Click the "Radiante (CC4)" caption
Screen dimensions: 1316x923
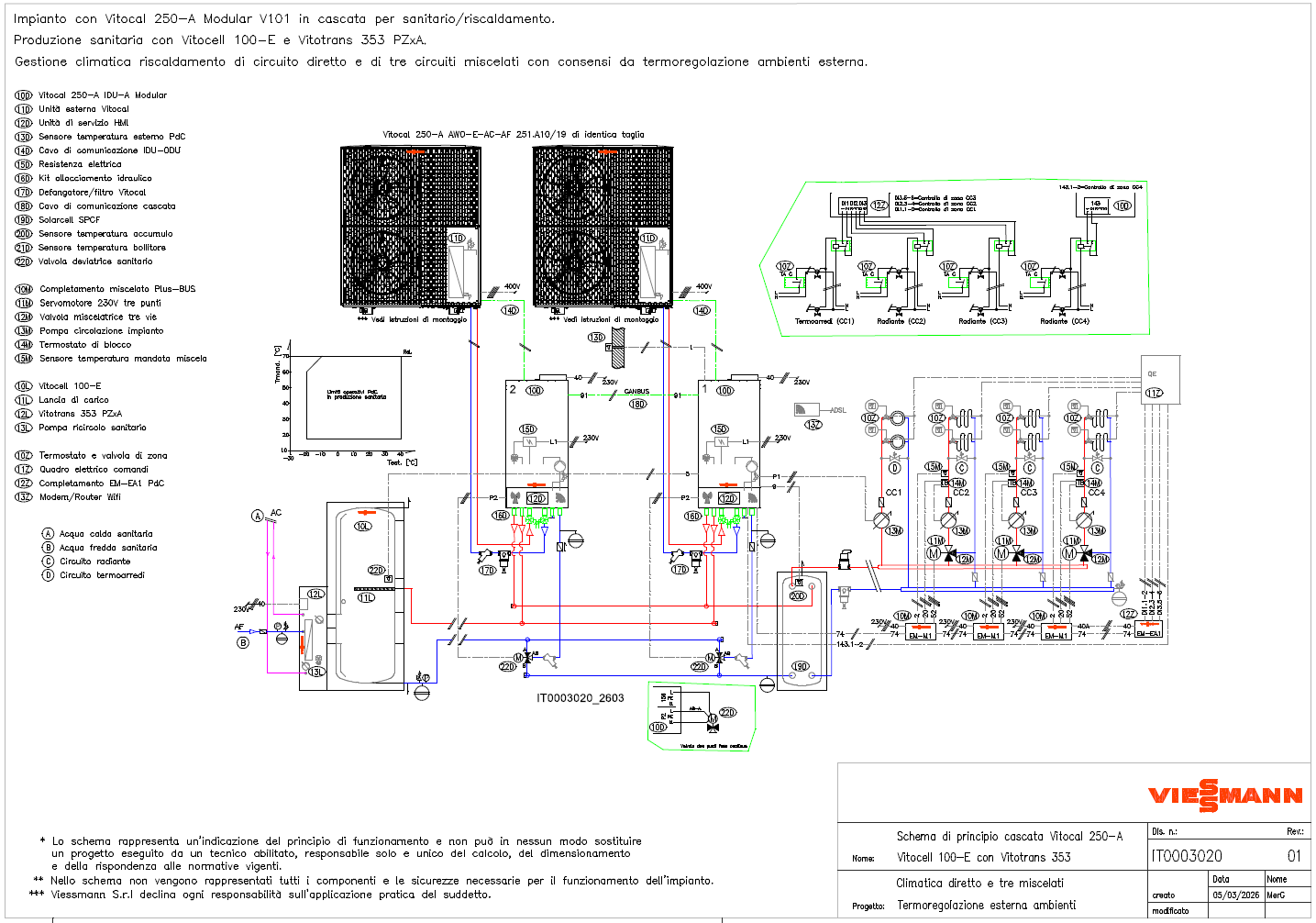pyautogui.click(x=1065, y=321)
